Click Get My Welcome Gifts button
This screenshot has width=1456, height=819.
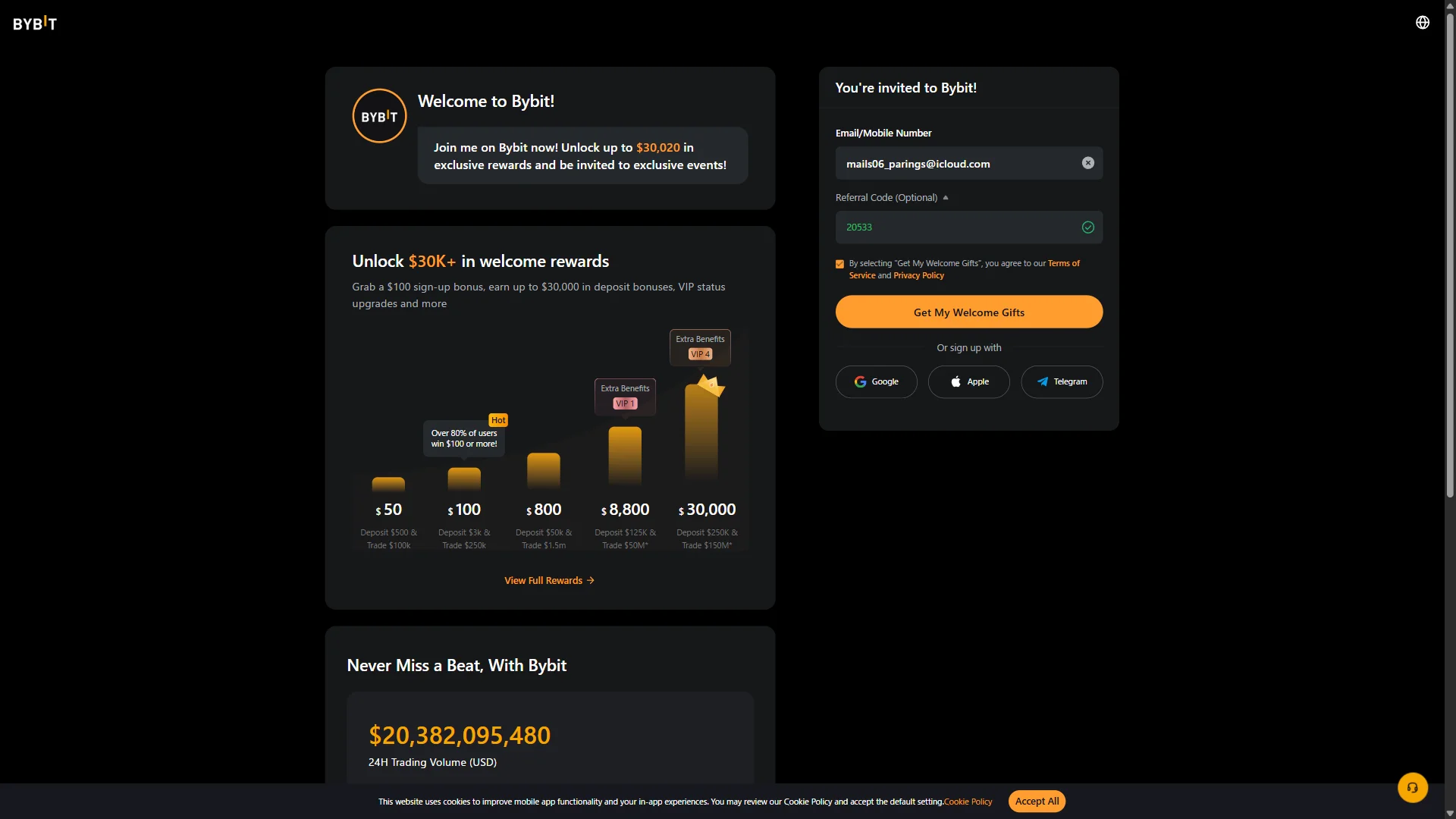pos(969,312)
